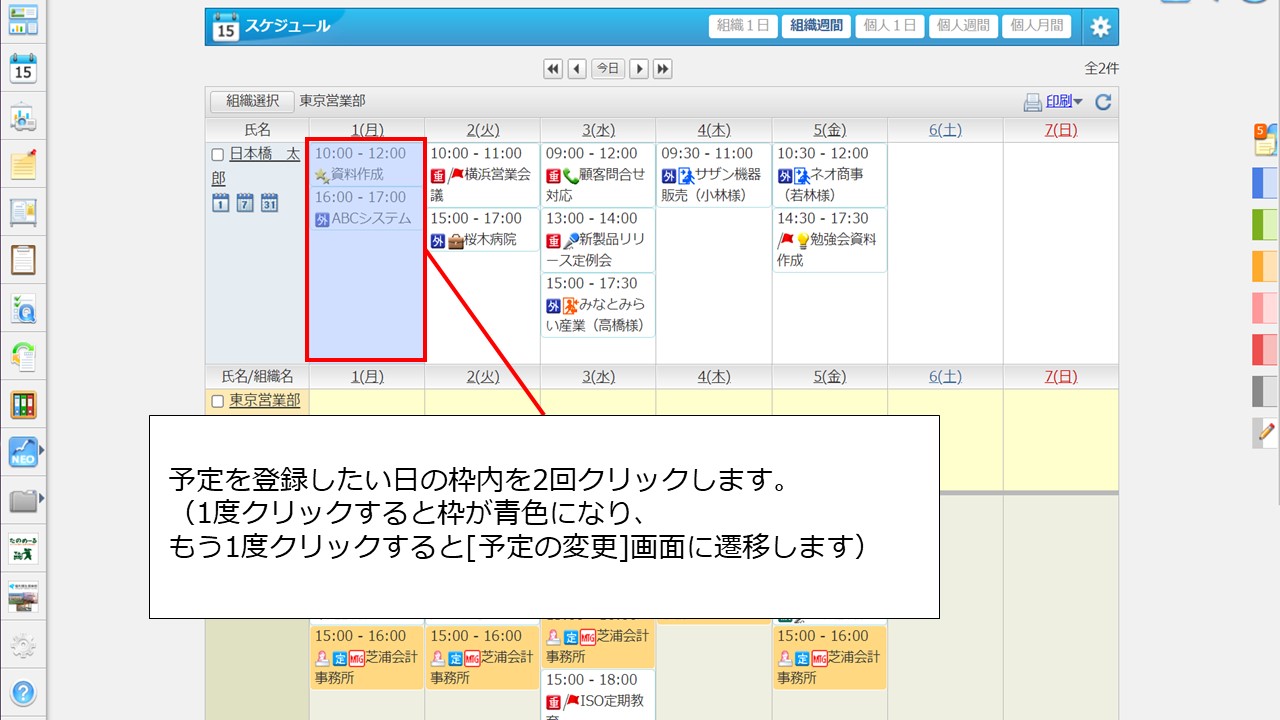Screen dimensions: 1280x720
Task: Expand the folder icon submenu in sidebar
Action: 23,499
